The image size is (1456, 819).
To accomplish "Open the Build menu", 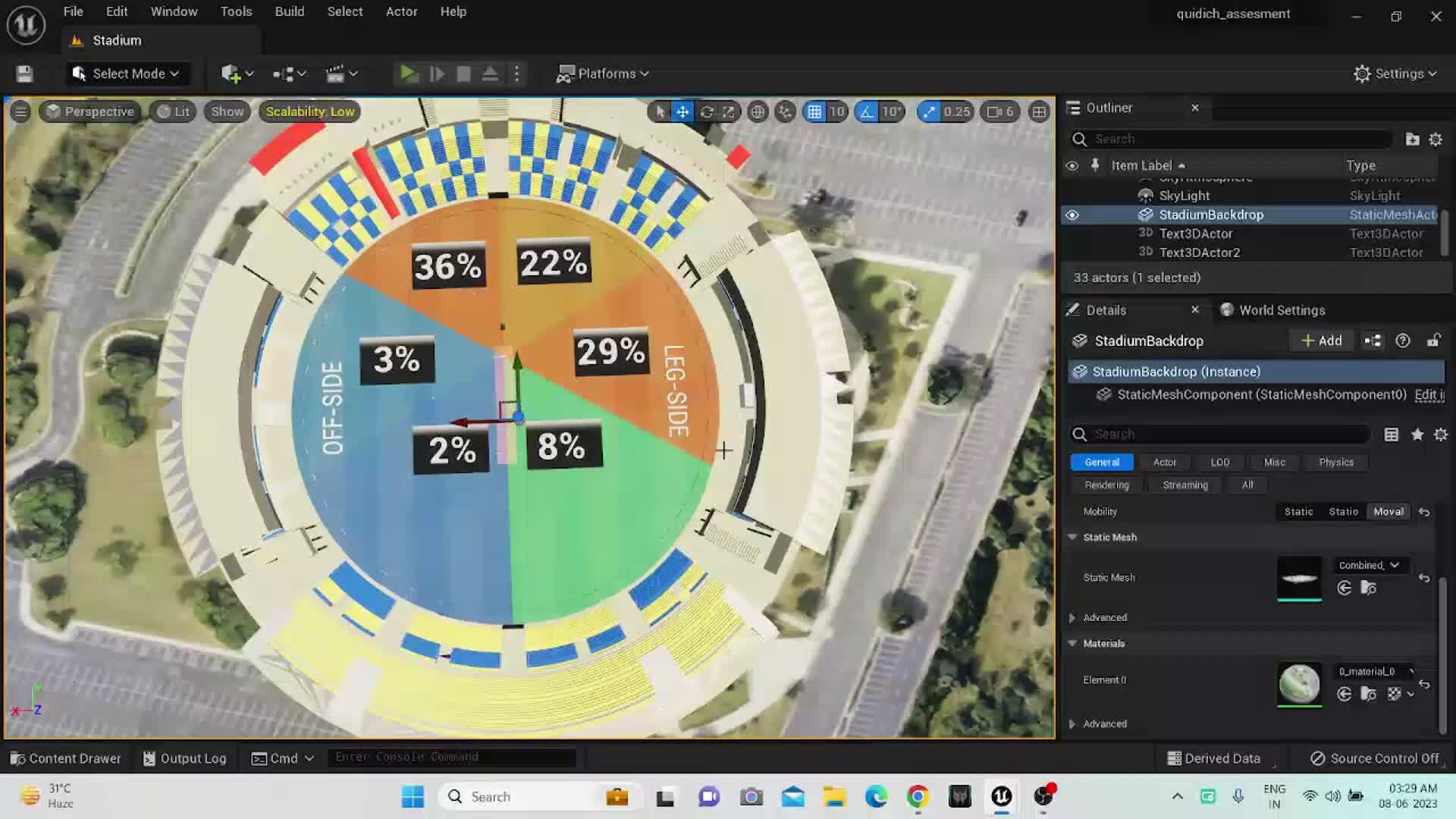I will tap(289, 11).
